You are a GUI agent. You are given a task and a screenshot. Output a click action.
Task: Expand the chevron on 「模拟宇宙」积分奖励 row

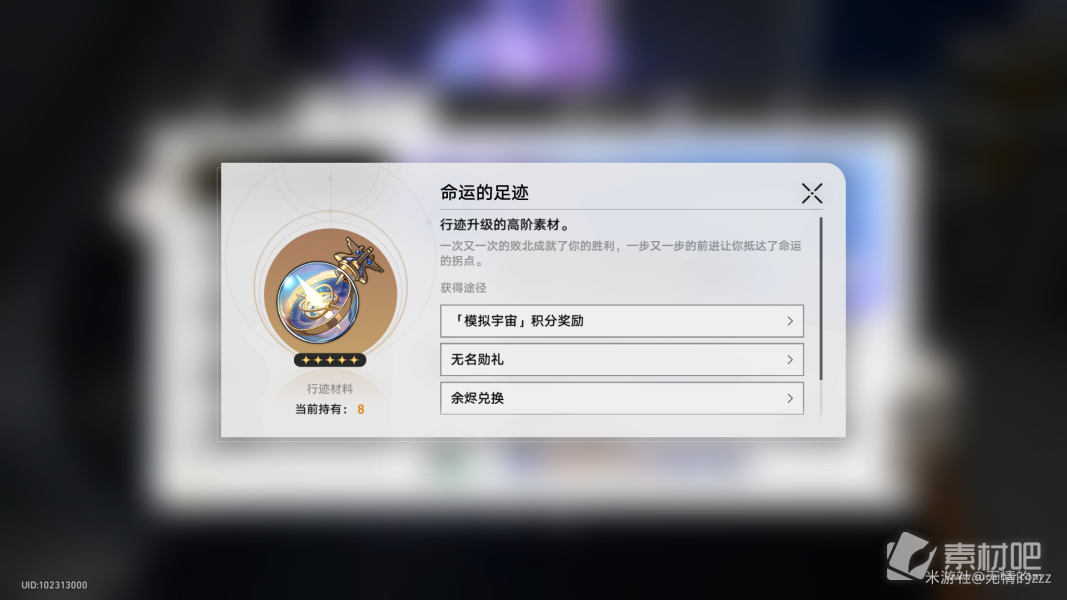[x=790, y=321]
